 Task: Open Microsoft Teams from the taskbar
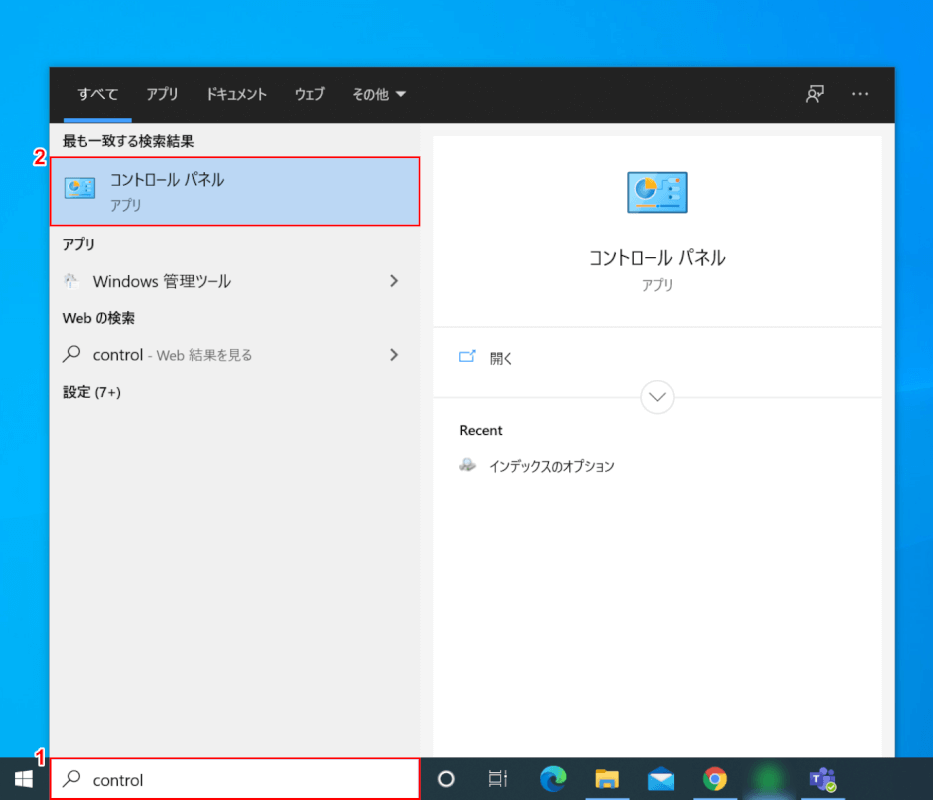(x=823, y=779)
